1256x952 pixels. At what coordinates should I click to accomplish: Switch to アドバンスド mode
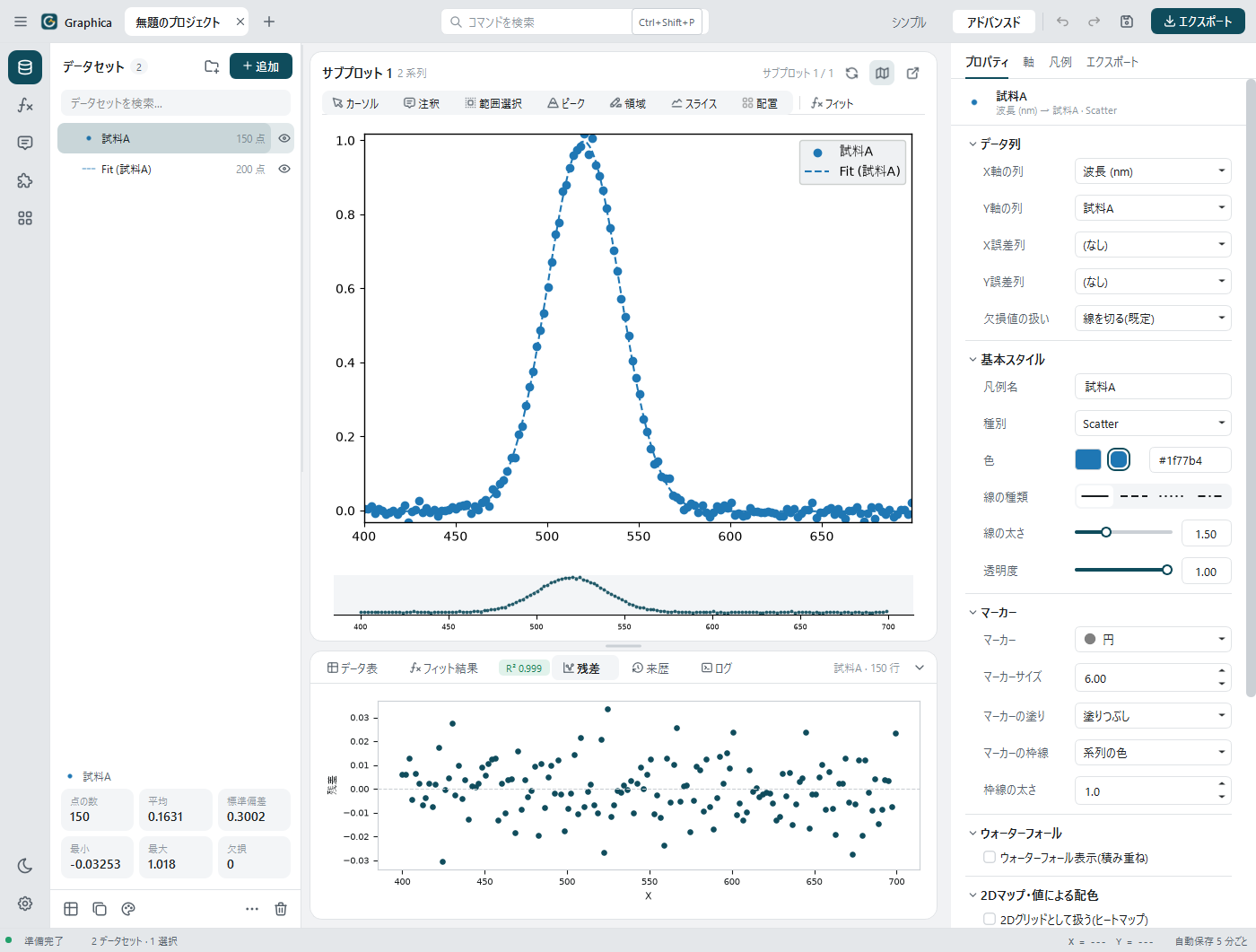[x=994, y=22]
